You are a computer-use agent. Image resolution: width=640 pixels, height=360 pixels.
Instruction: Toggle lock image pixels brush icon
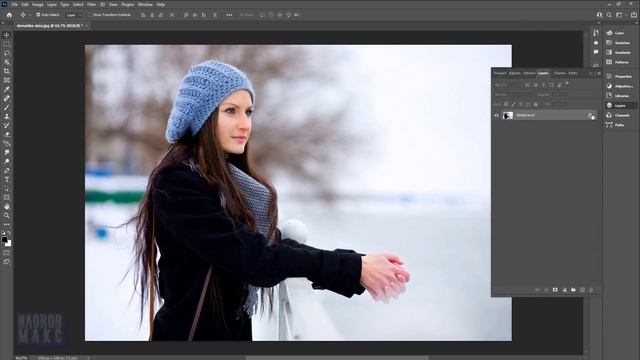click(x=513, y=104)
